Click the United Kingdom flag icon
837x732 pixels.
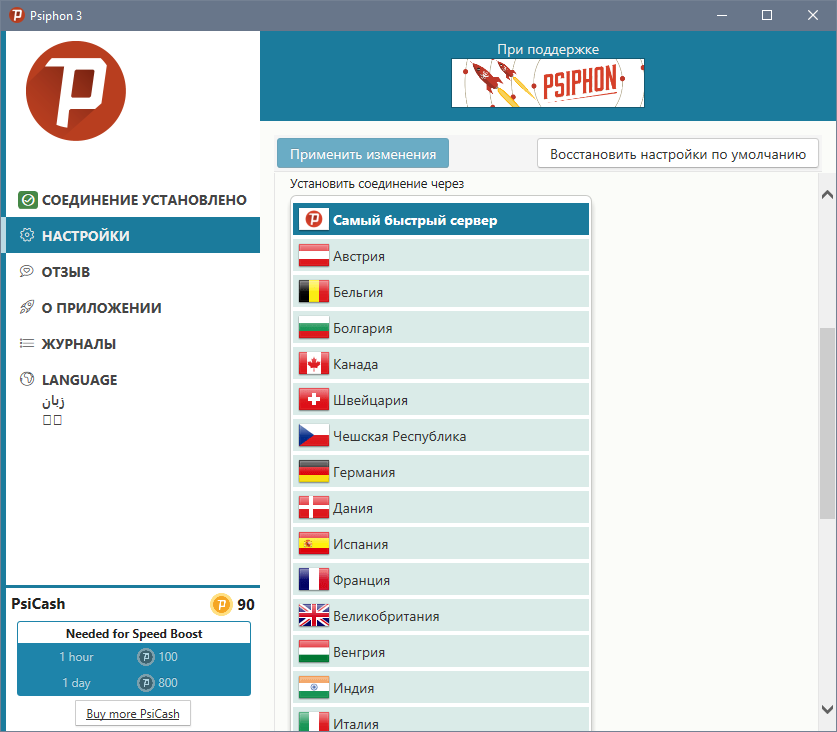coord(314,616)
